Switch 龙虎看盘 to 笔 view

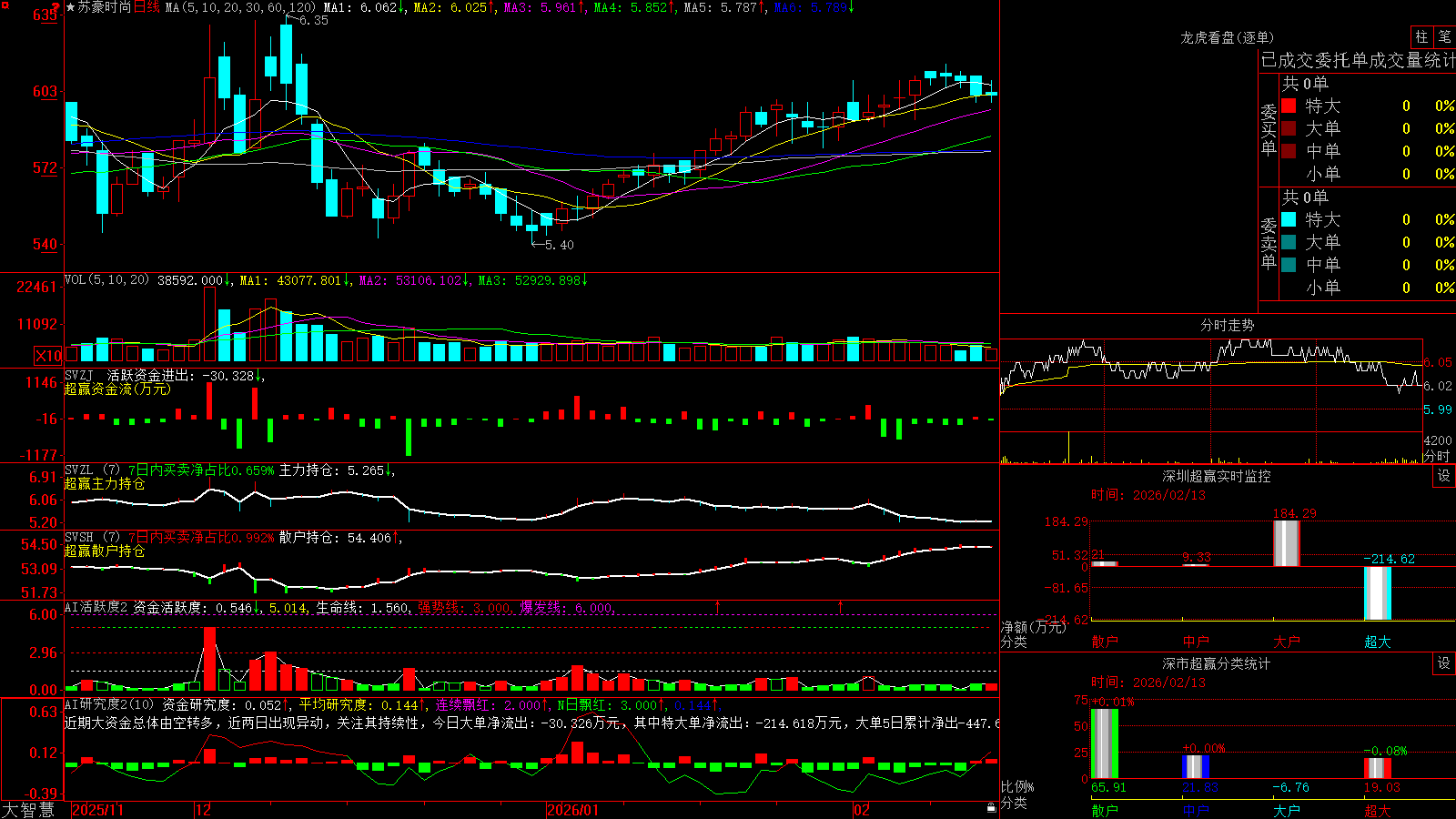tap(1445, 37)
